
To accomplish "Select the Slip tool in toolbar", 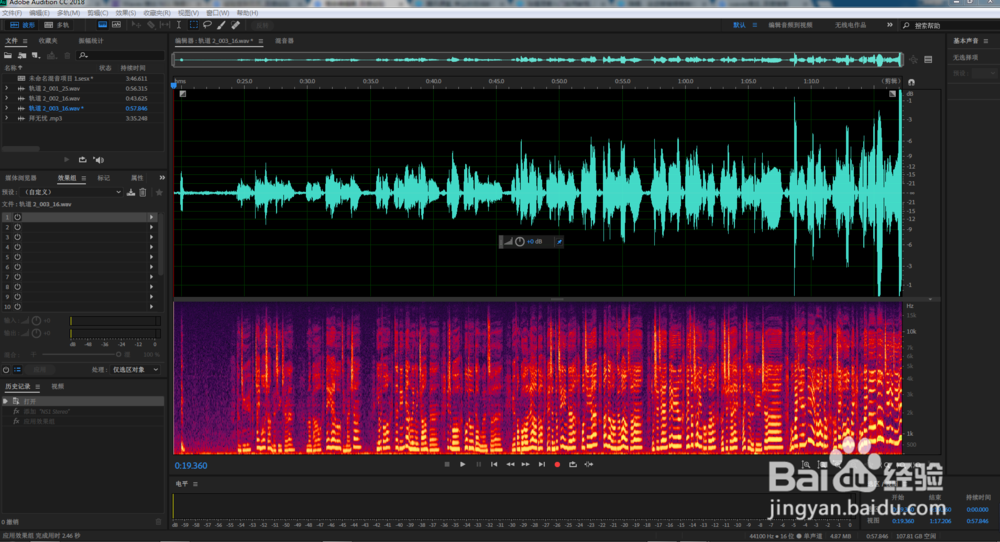I will coord(165,25).
